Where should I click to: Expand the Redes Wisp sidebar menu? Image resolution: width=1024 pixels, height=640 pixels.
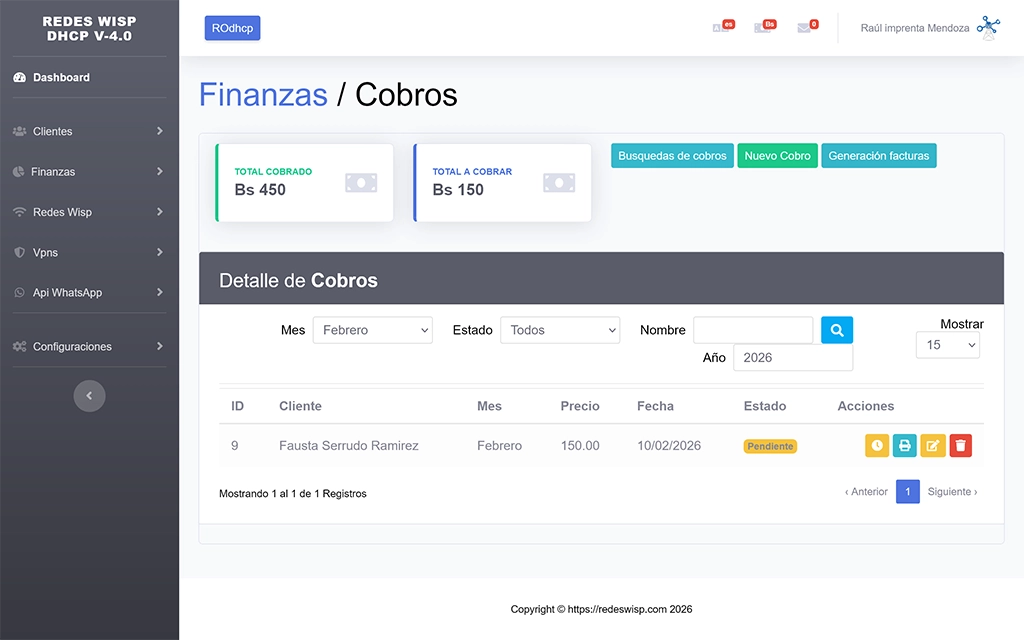pyautogui.click(x=88, y=212)
